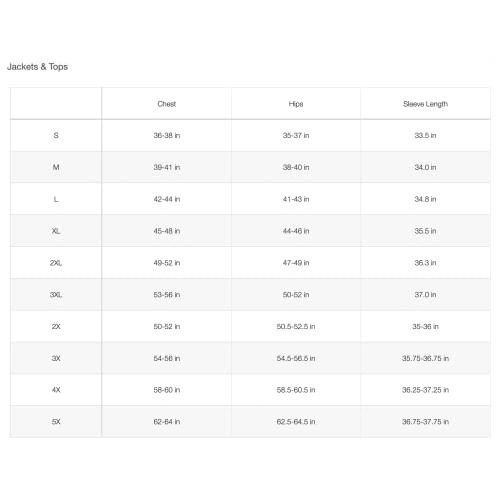Click the 38-40 in hips cell

[296, 167]
